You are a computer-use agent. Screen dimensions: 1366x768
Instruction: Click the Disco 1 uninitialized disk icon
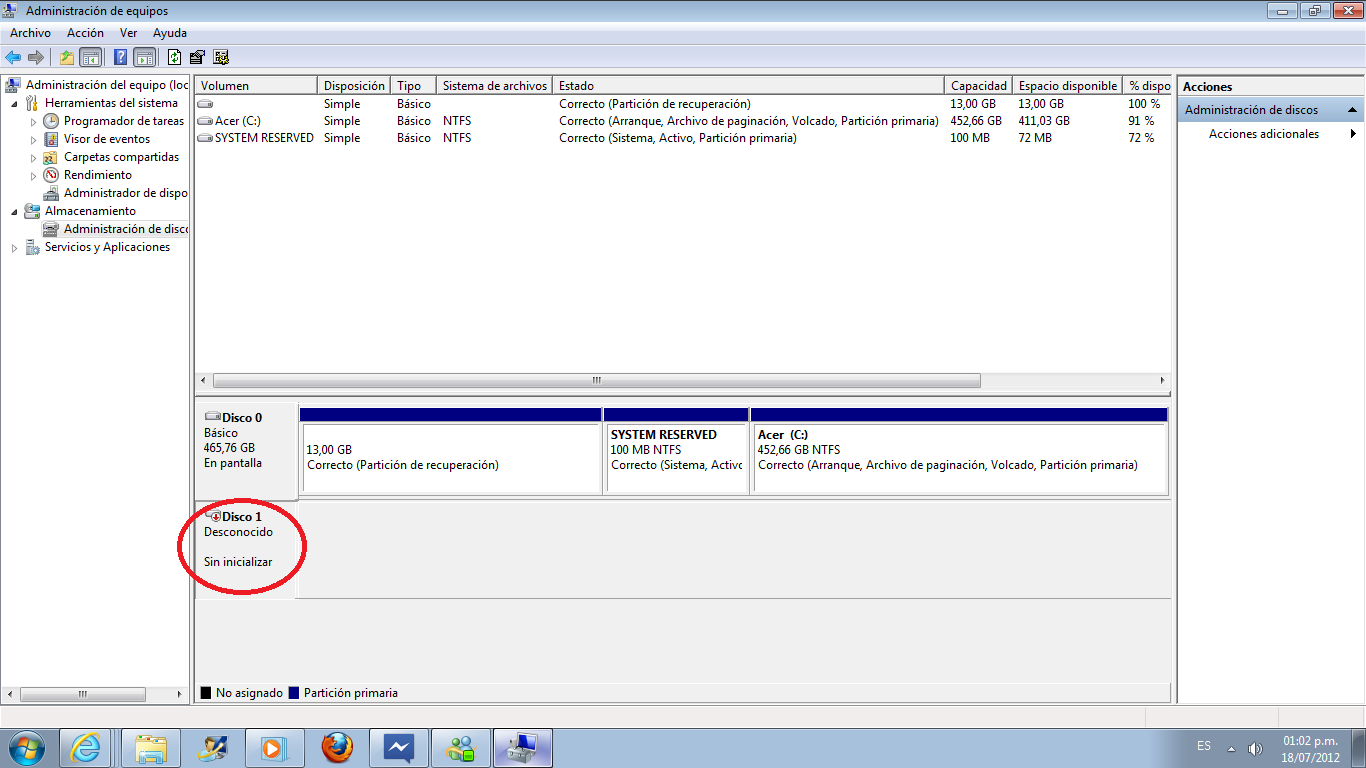tap(213, 516)
